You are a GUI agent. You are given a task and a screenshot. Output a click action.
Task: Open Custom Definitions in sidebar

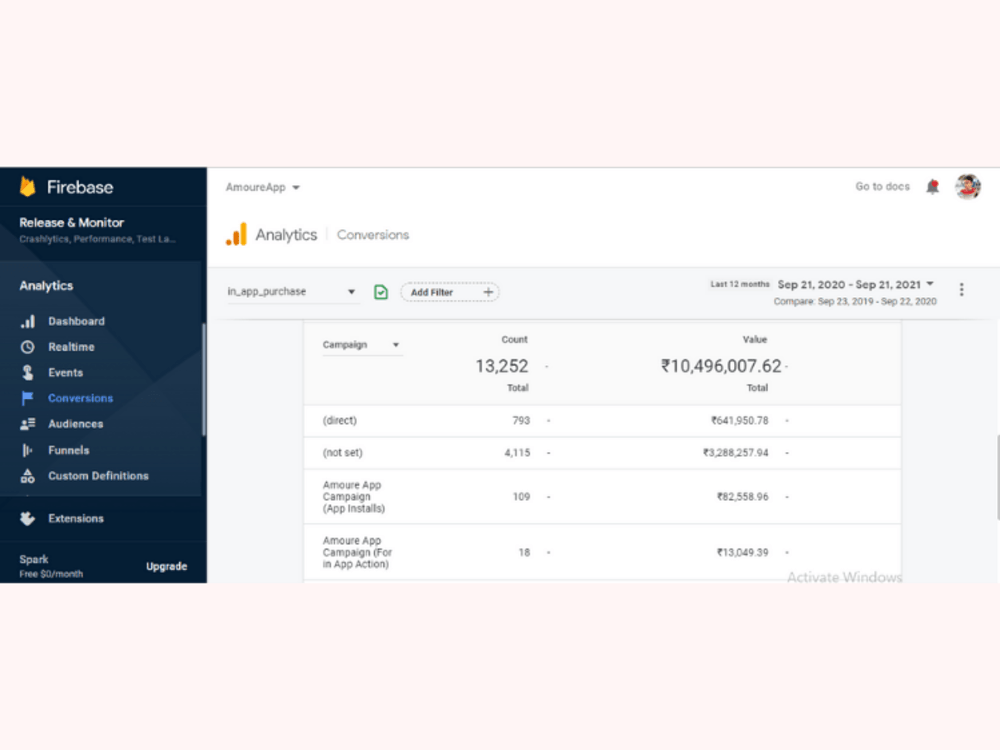[x=98, y=476]
